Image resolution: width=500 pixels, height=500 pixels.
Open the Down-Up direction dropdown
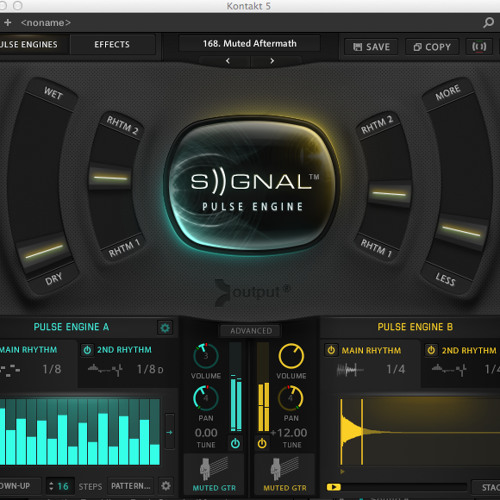click(19, 486)
